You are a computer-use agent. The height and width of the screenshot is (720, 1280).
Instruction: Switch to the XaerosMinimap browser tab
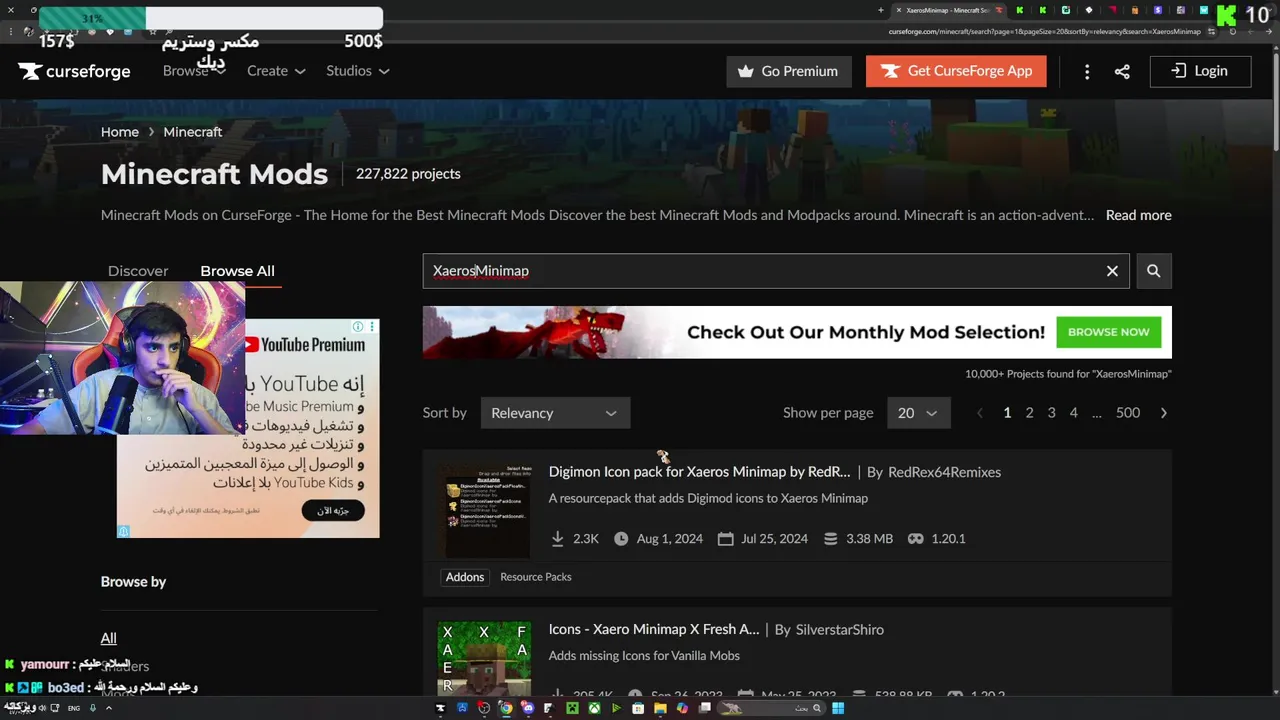pyautogui.click(x=949, y=10)
